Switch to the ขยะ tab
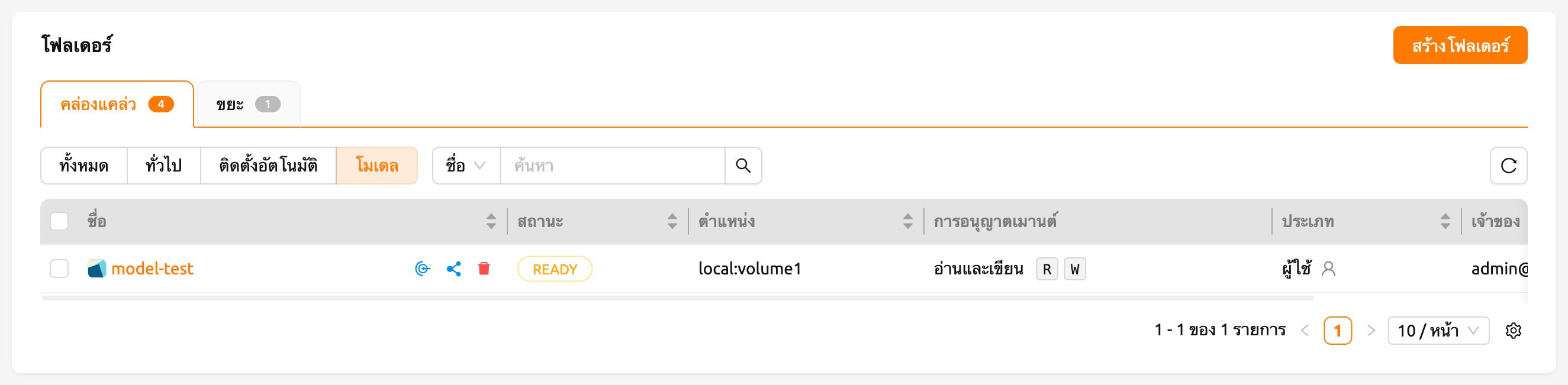 pyautogui.click(x=248, y=105)
